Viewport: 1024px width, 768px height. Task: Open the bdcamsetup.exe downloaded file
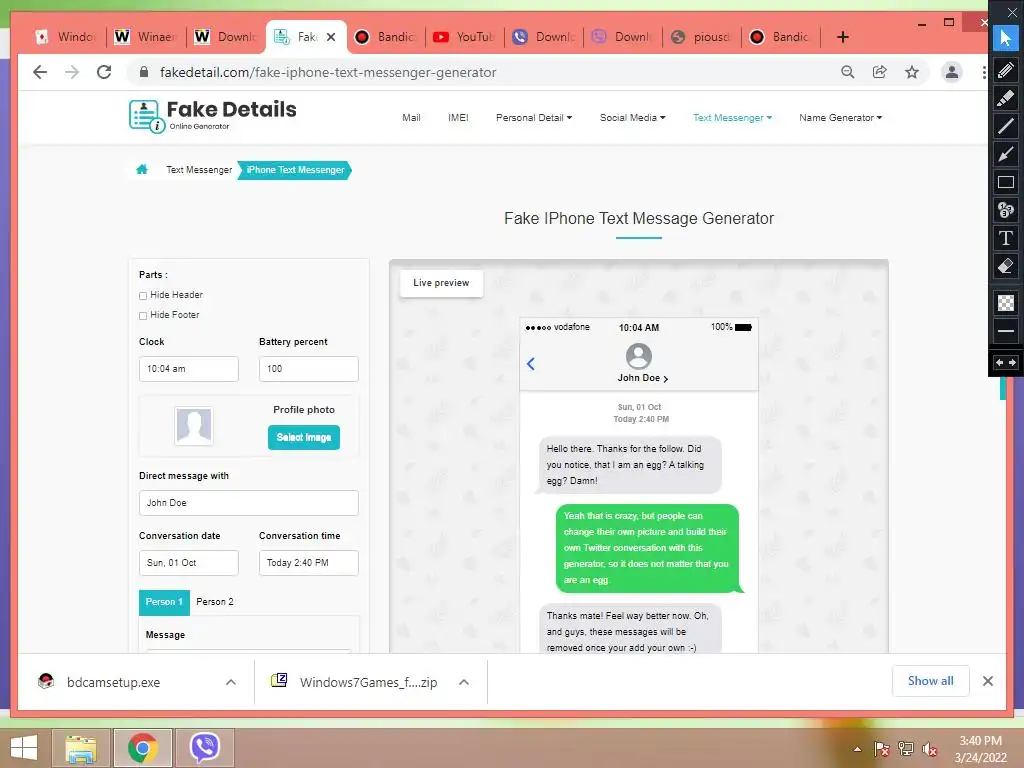click(x=114, y=682)
